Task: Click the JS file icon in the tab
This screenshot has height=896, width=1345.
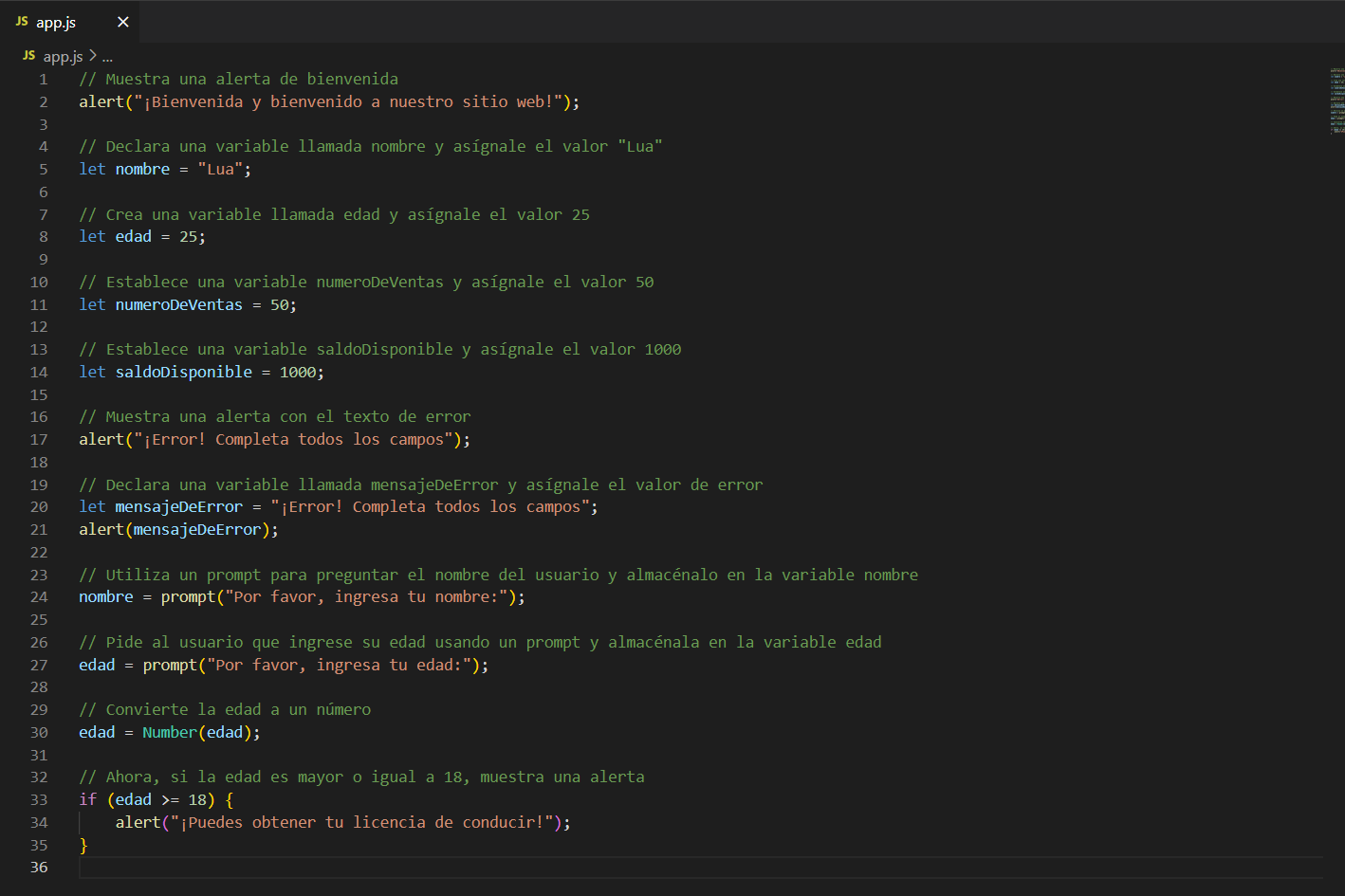Action: pos(22,21)
